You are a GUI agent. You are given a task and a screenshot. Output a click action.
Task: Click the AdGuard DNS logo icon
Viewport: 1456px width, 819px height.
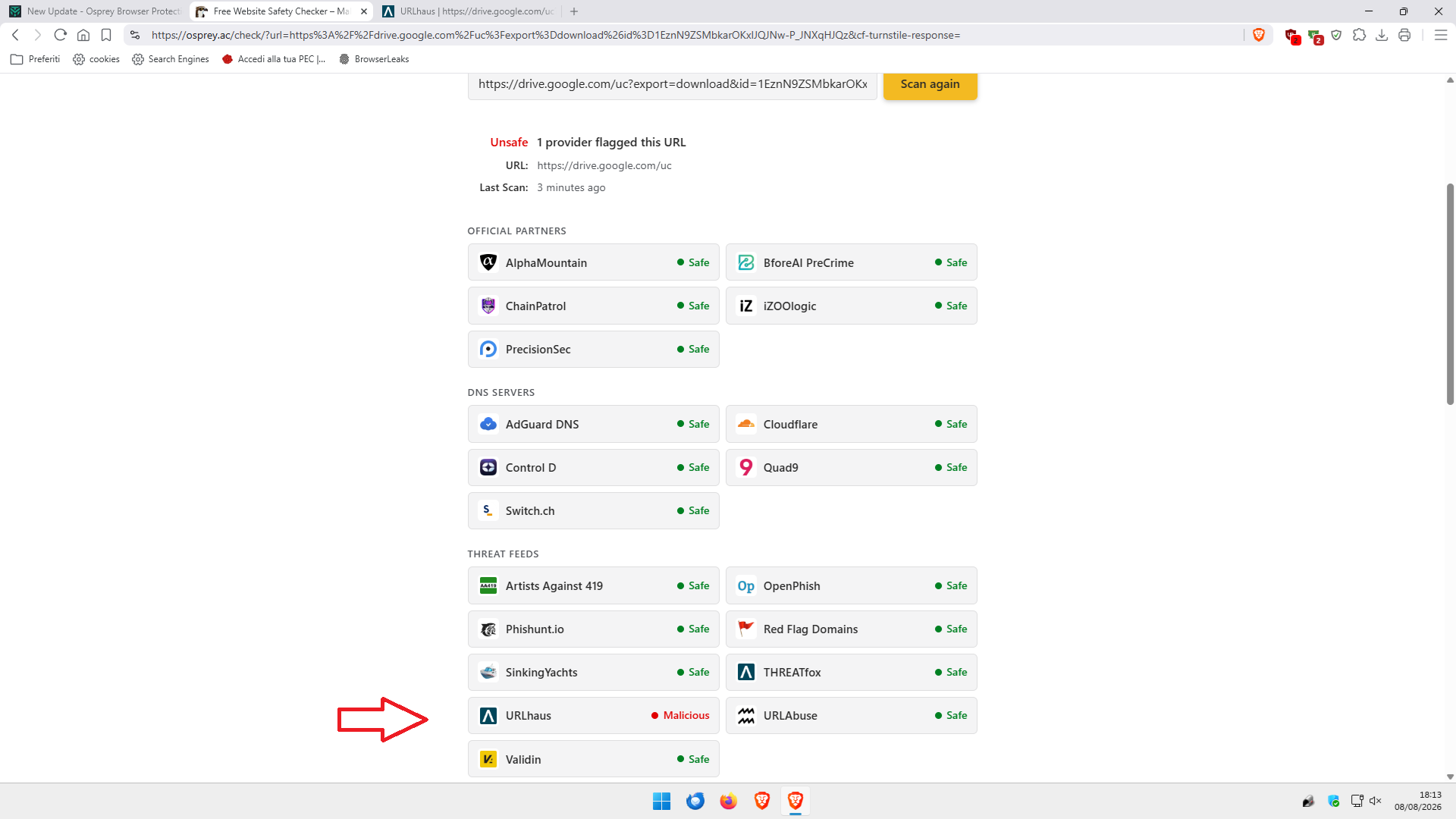pyautogui.click(x=488, y=424)
